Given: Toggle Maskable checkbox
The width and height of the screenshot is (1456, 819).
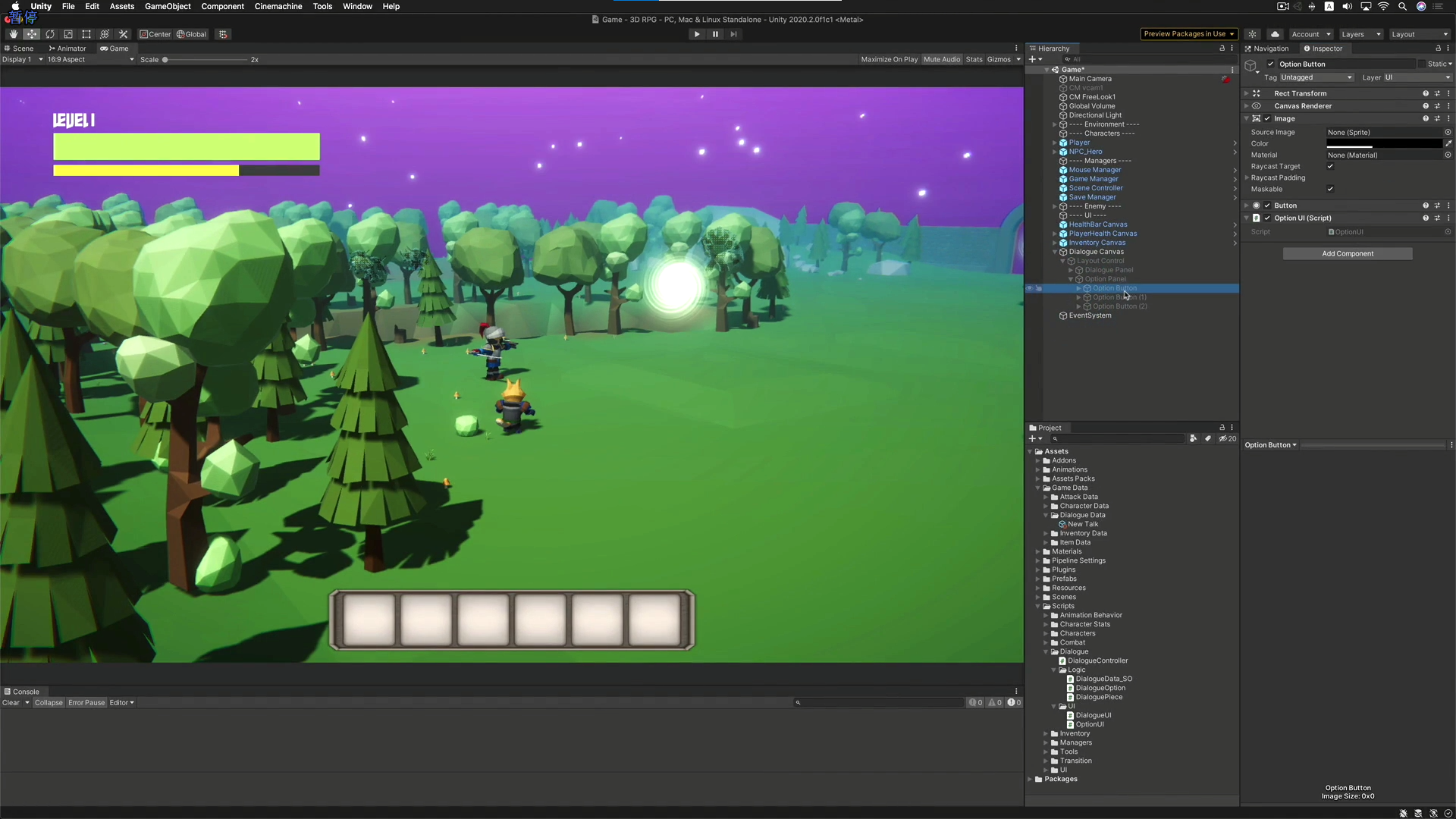Looking at the screenshot, I should pos(1330,189).
